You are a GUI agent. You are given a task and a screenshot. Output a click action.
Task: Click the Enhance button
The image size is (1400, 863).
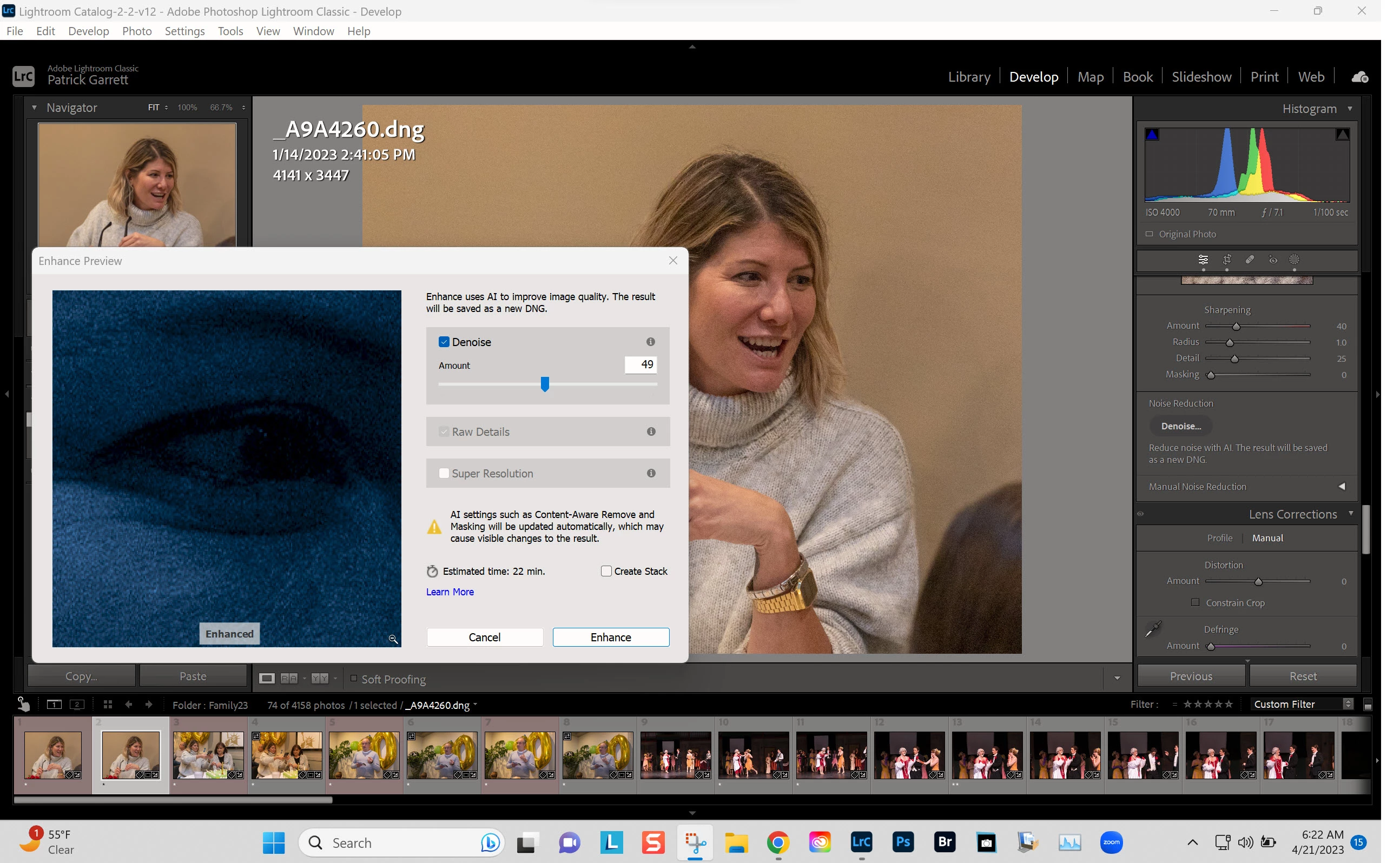[x=610, y=637]
